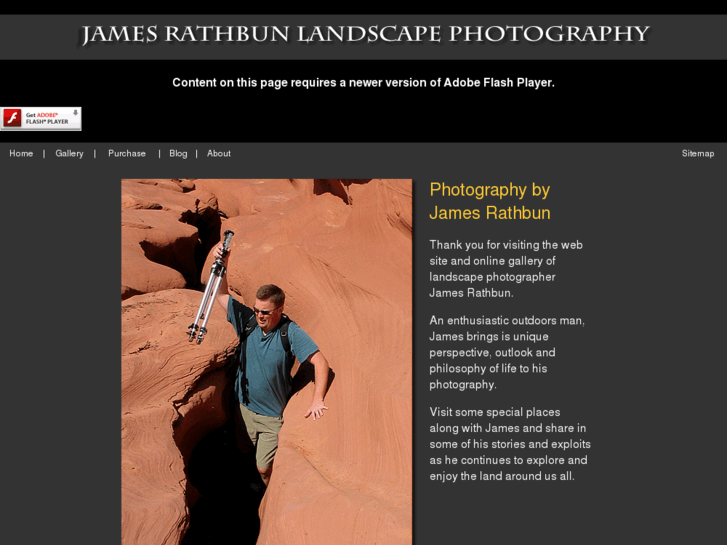This screenshot has height=545, width=727.
Task: Visit the Blog link in navigation bar
Action: (179, 154)
